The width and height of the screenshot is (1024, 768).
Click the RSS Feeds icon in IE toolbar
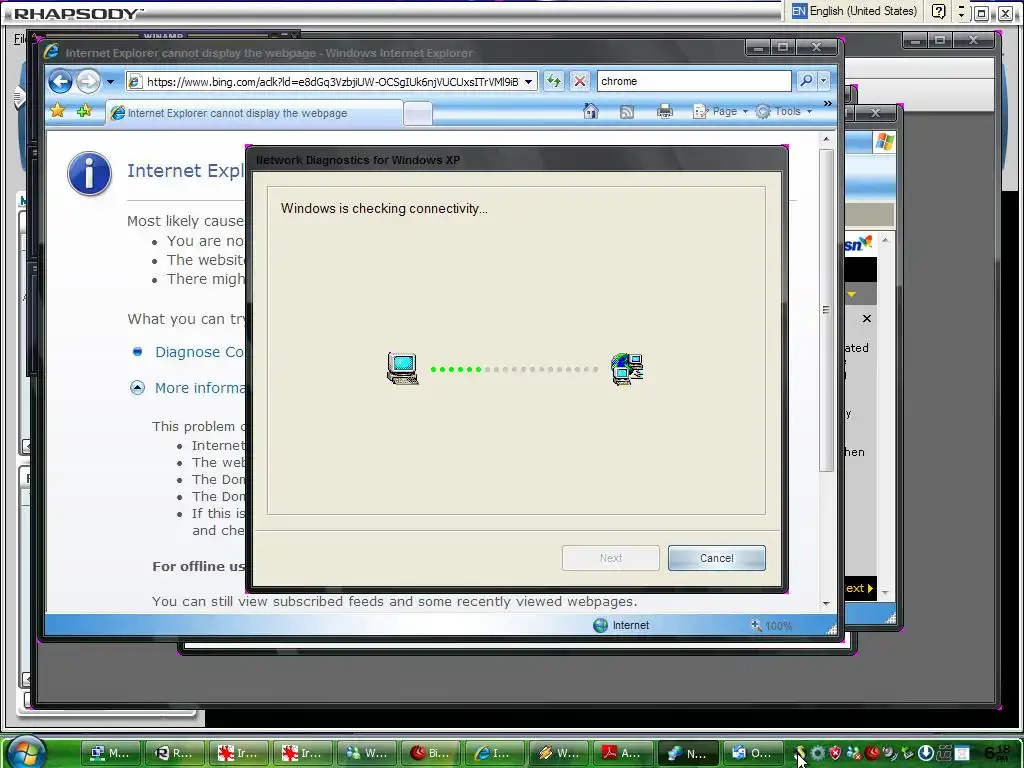pos(626,112)
